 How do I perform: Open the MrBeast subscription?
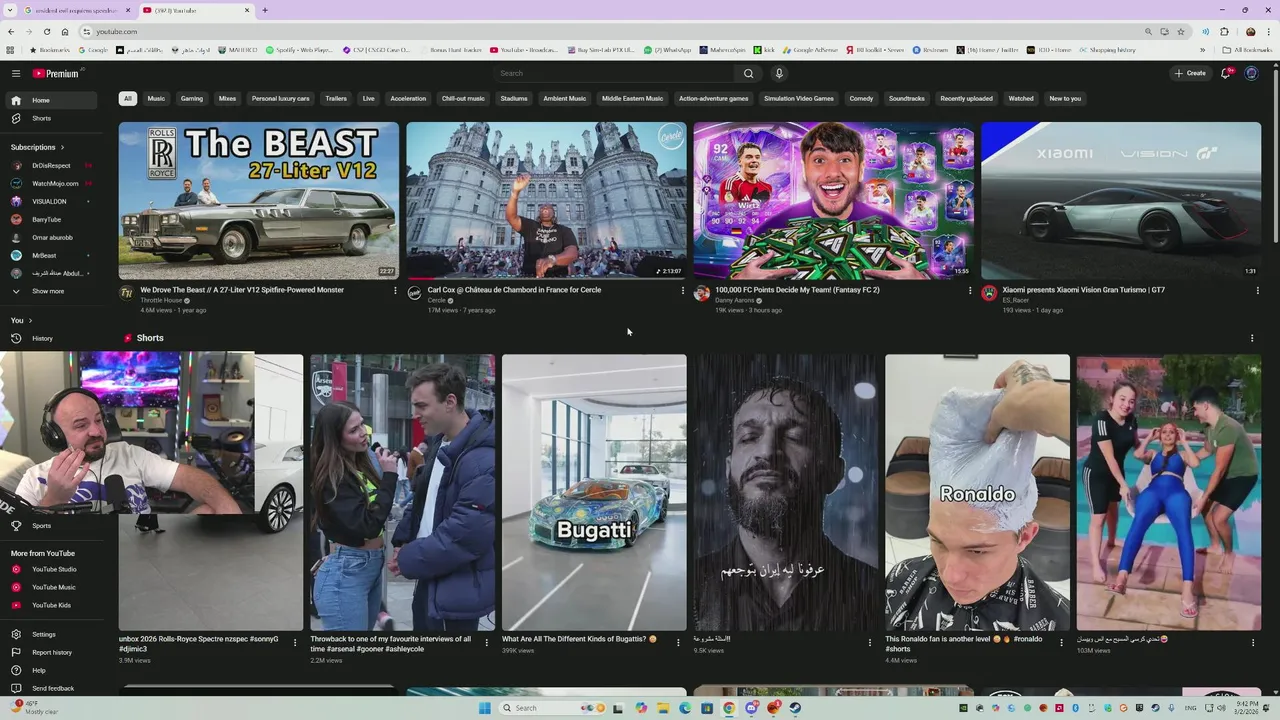[x=50, y=255]
